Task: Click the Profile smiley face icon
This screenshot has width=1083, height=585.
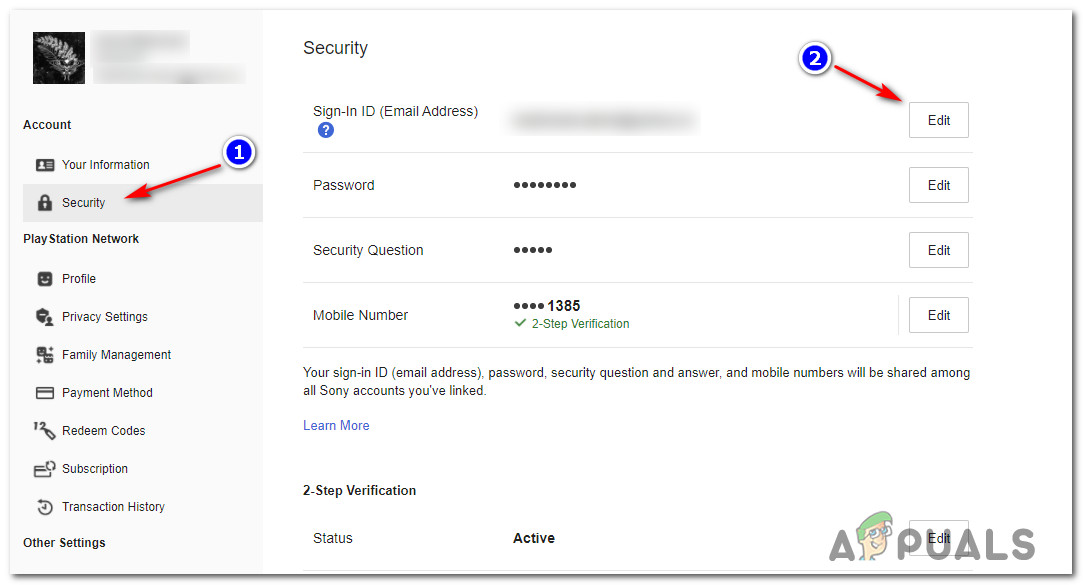Action: tap(45, 279)
